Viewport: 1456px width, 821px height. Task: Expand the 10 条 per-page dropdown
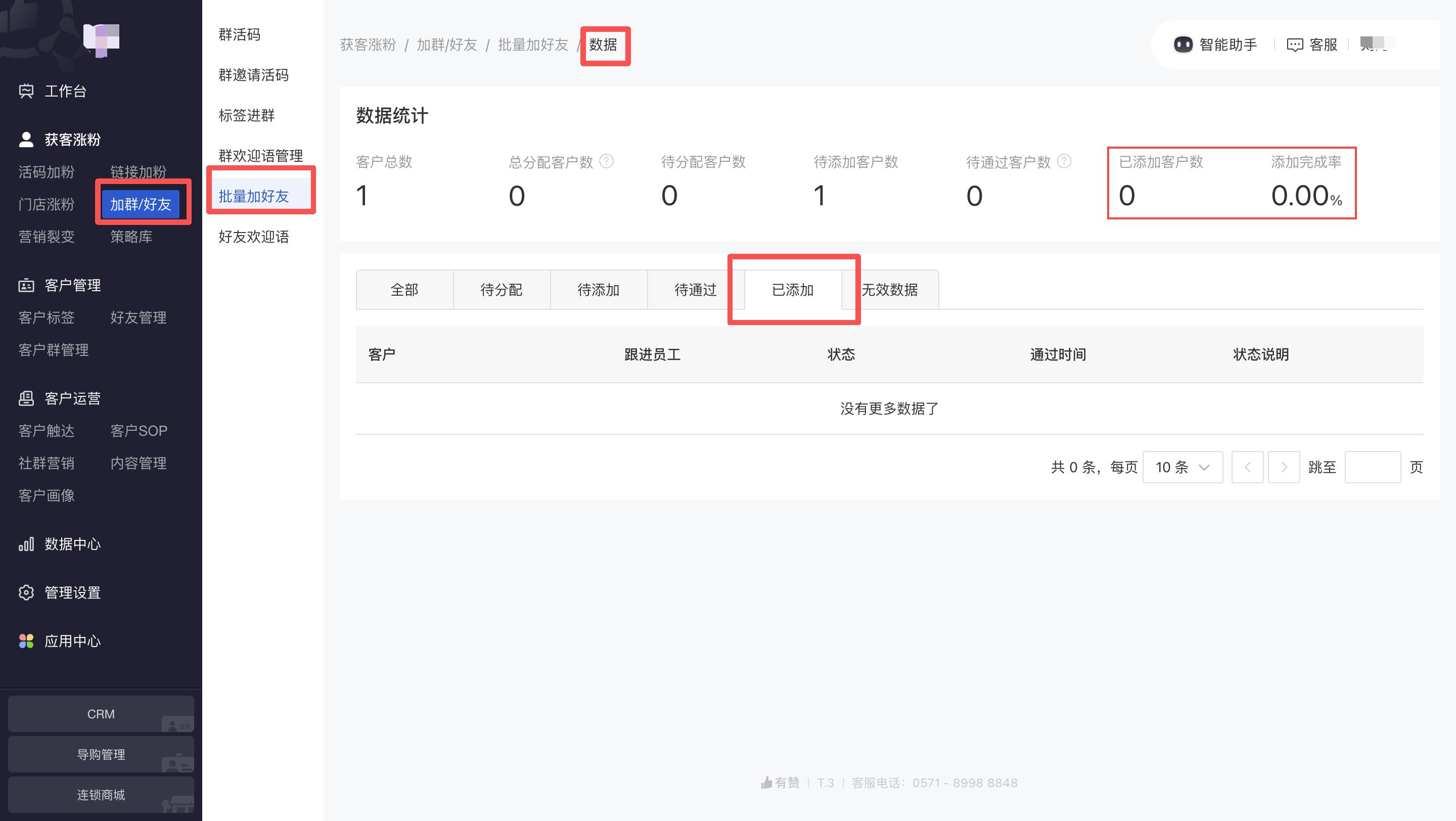click(1182, 467)
